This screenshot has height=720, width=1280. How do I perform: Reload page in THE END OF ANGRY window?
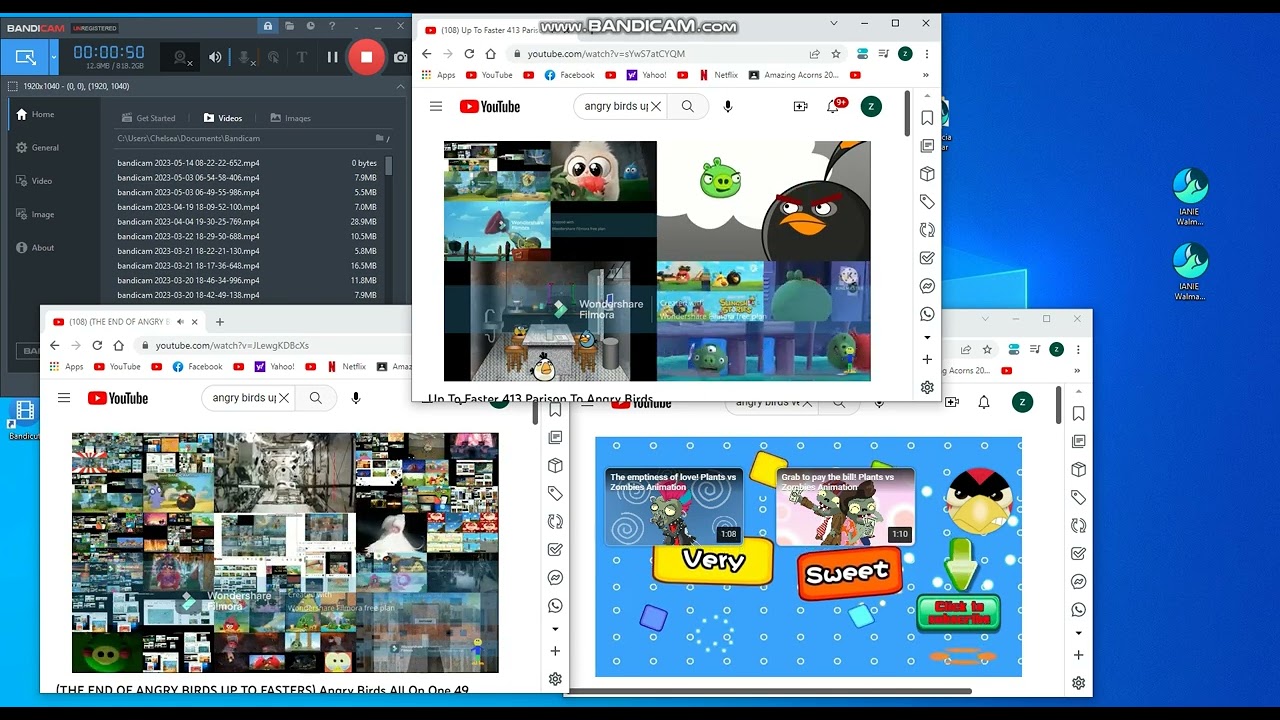click(97, 345)
